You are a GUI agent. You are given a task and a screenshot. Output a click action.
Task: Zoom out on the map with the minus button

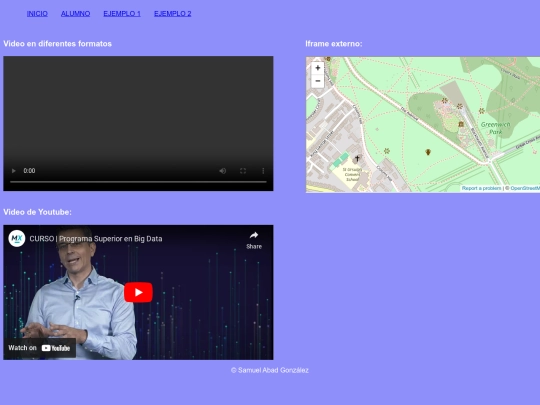point(318,81)
